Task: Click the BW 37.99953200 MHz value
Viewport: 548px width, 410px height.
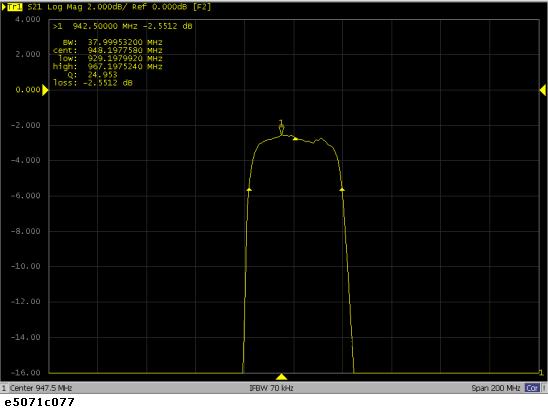Action: click(x=125, y=42)
